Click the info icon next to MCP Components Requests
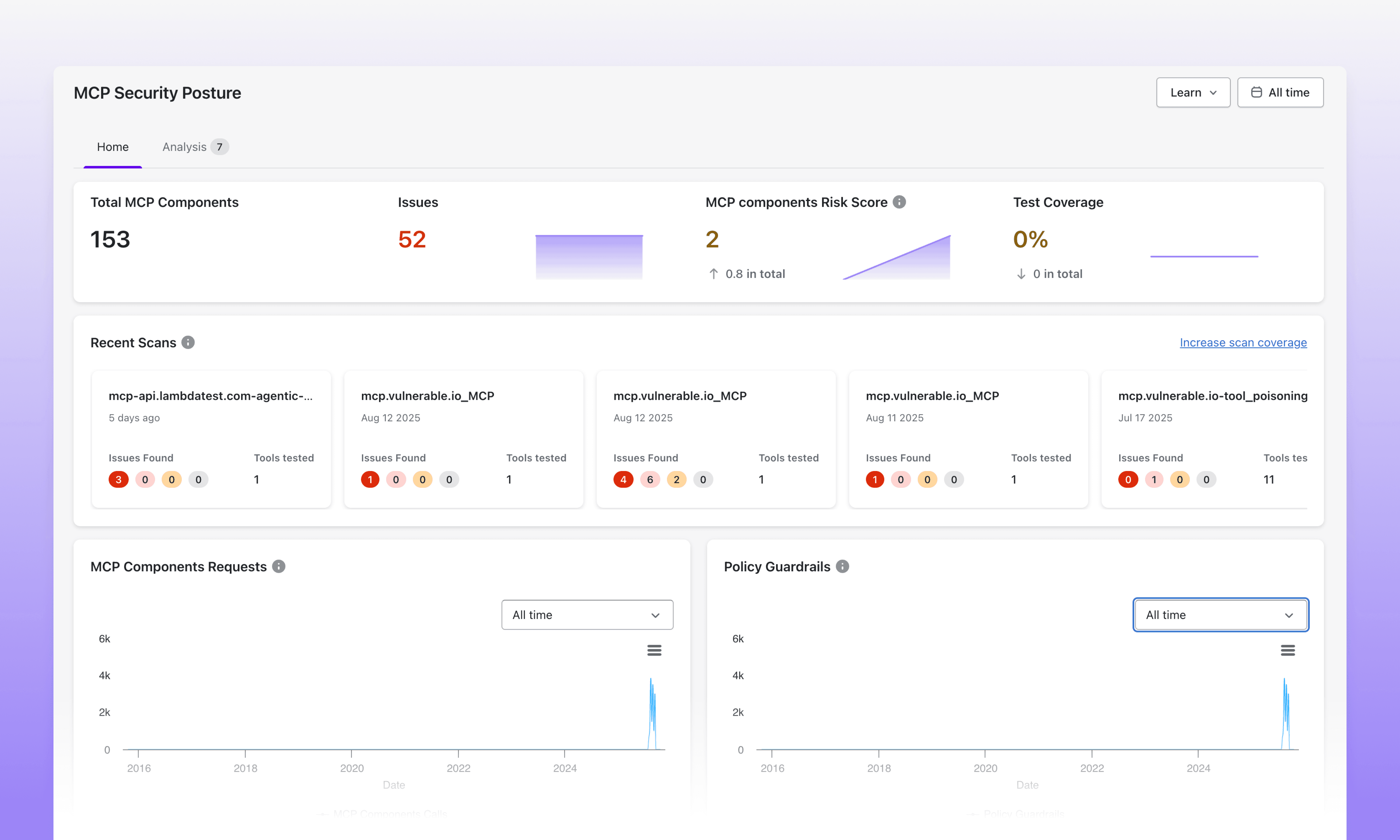The width and height of the screenshot is (1400, 840). pyautogui.click(x=278, y=566)
